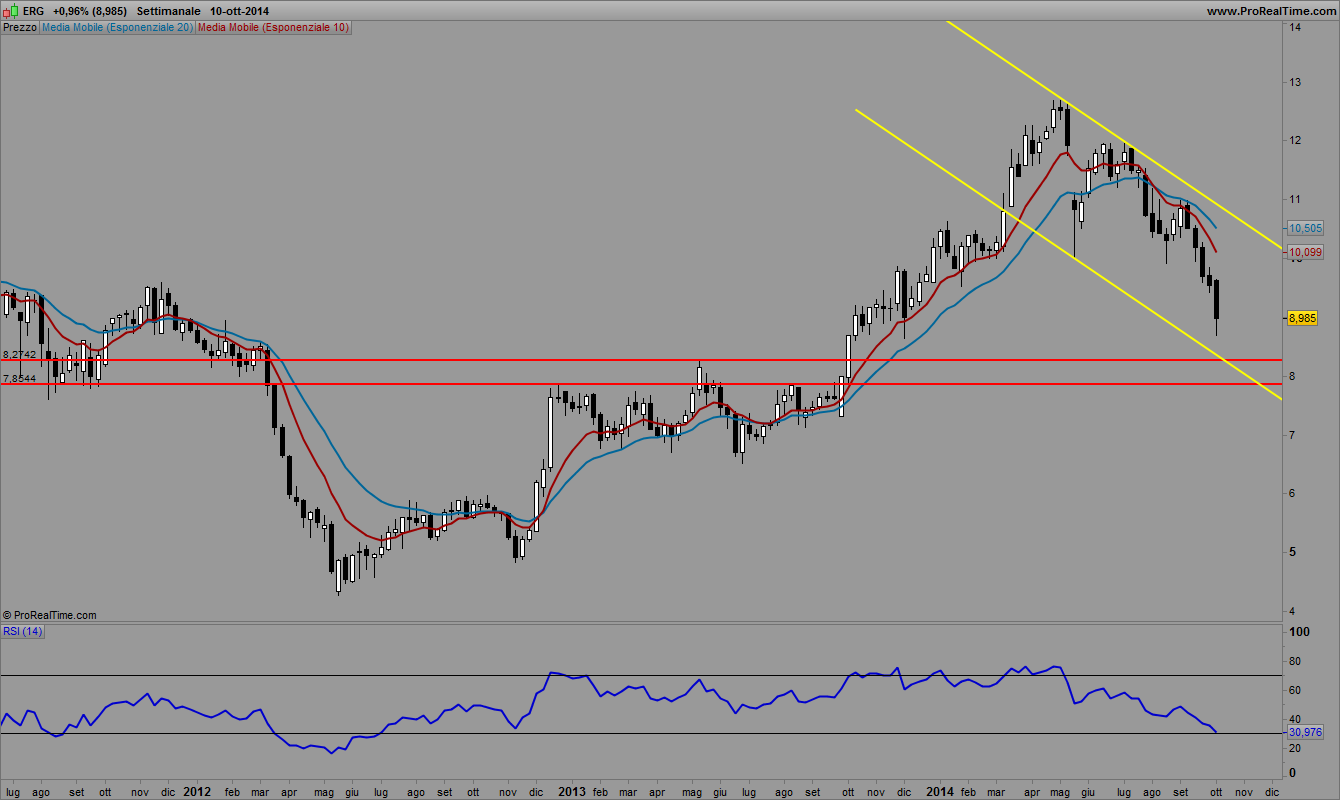
Task: Click the candlestick chart icon beside ERG
Action: 9,10
